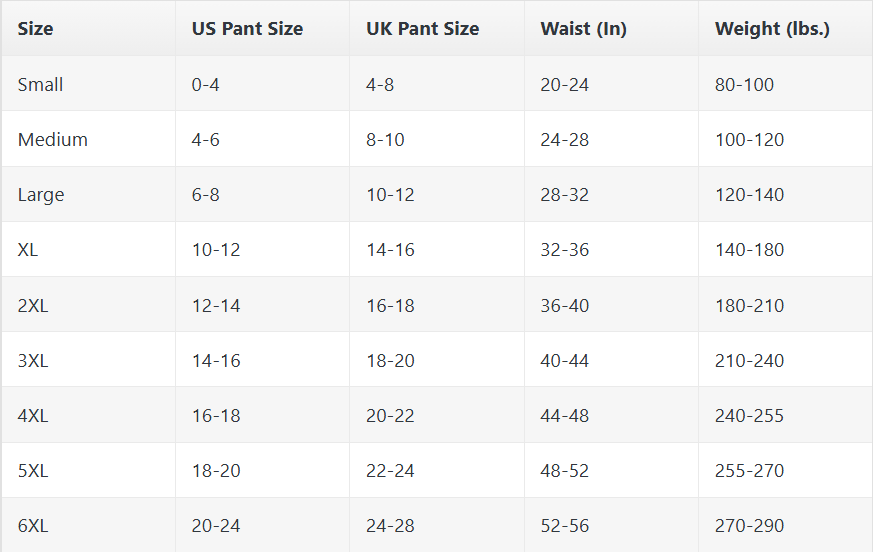Click the Large size row label
873x552 pixels.
pos(41,195)
